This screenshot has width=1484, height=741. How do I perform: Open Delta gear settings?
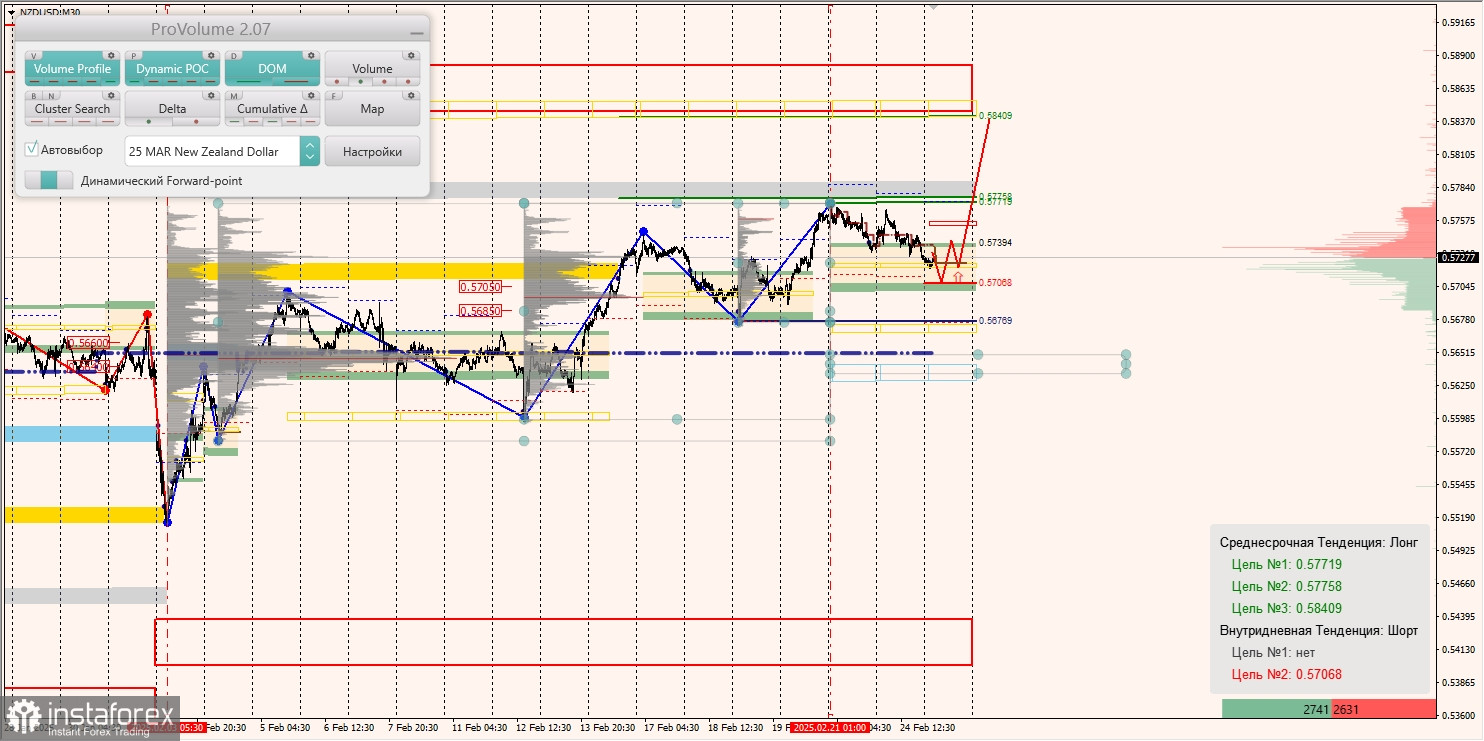tap(211, 95)
